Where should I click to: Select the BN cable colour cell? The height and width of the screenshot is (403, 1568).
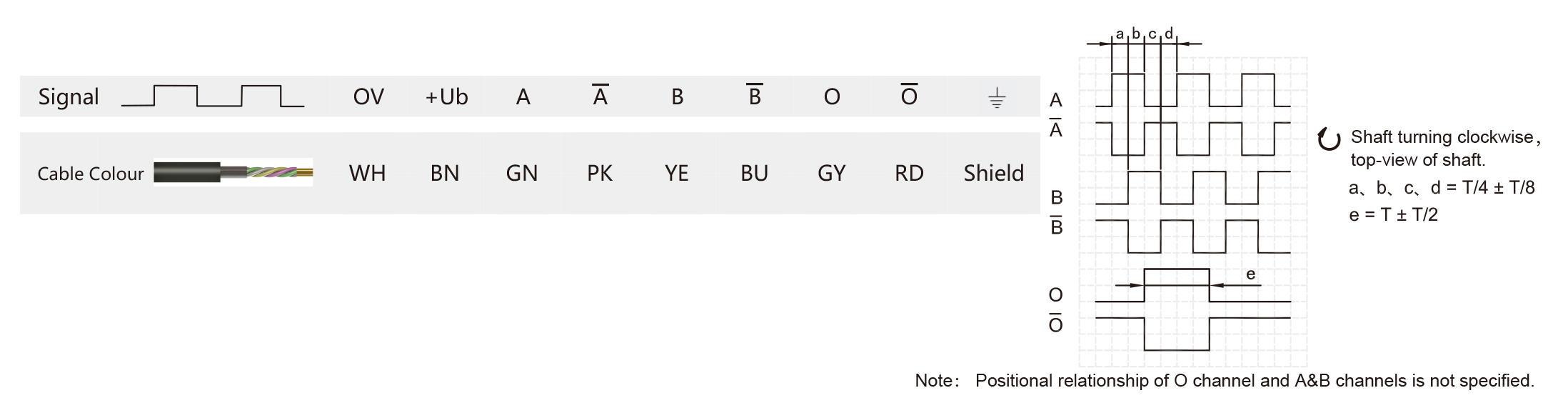pos(444,173)
